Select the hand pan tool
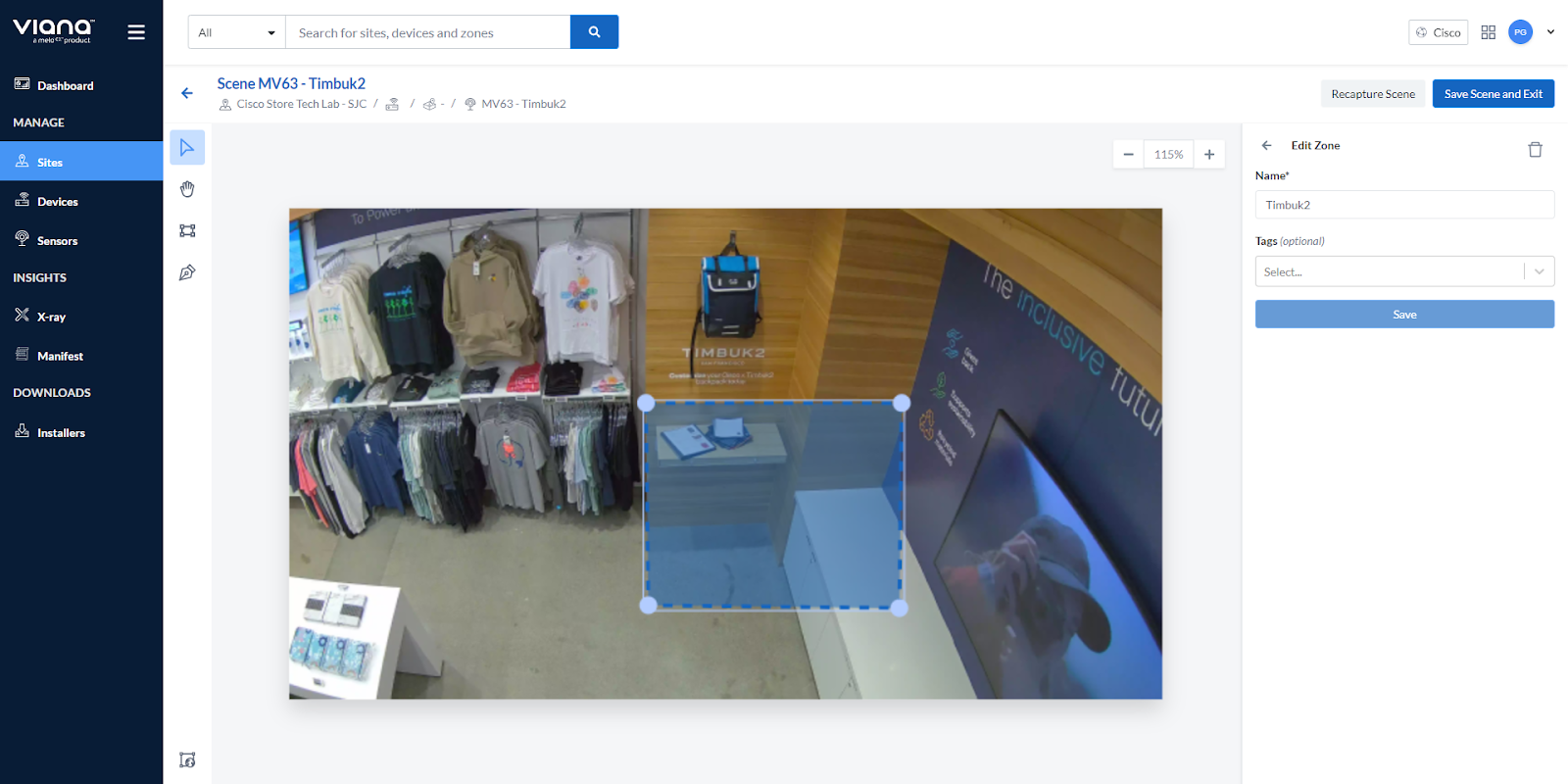This screenshot has height=784, width=1568. tap(187, 189)
